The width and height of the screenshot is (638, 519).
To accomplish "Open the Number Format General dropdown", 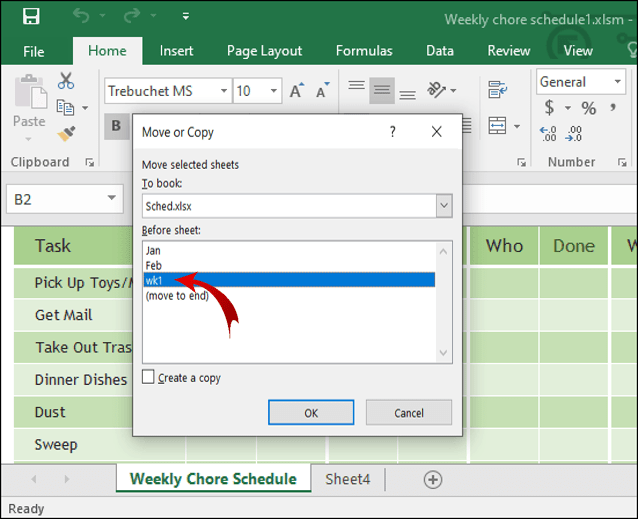I will 618,81.
